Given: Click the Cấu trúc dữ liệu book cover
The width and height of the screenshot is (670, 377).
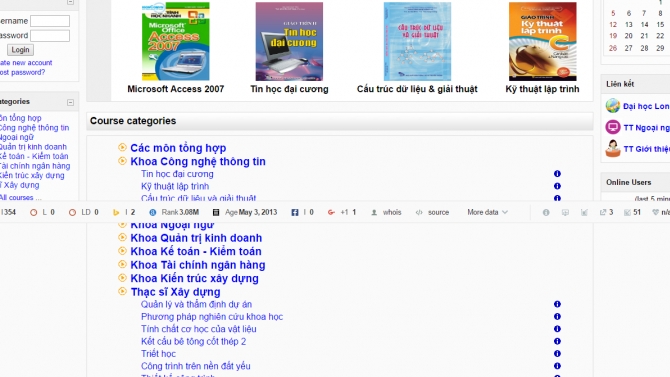Looking at the screenshot, I should [x=417, y=41].
